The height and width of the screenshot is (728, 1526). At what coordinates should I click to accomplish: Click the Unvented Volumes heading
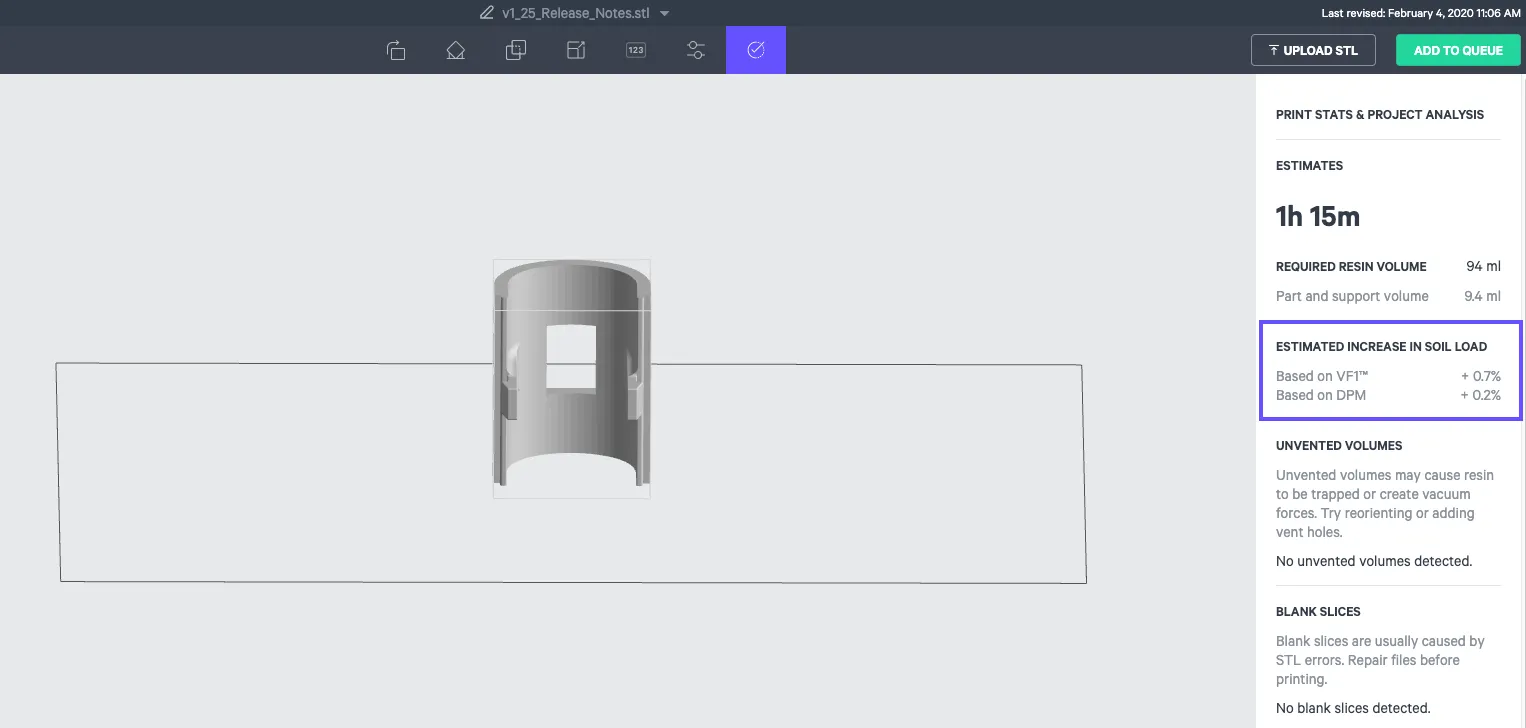click(x=1339, y=446)
